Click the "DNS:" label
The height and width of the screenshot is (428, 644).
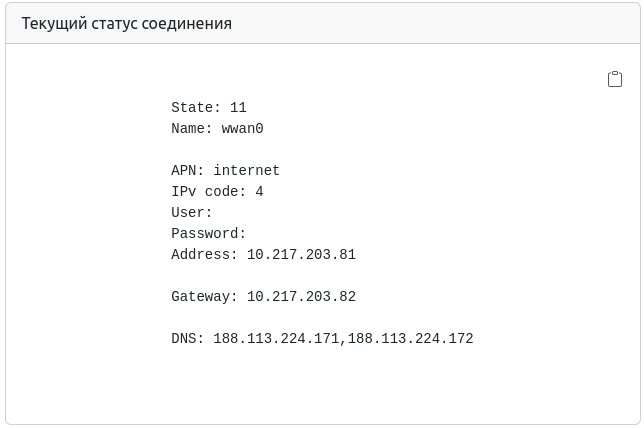pos(188,339)
